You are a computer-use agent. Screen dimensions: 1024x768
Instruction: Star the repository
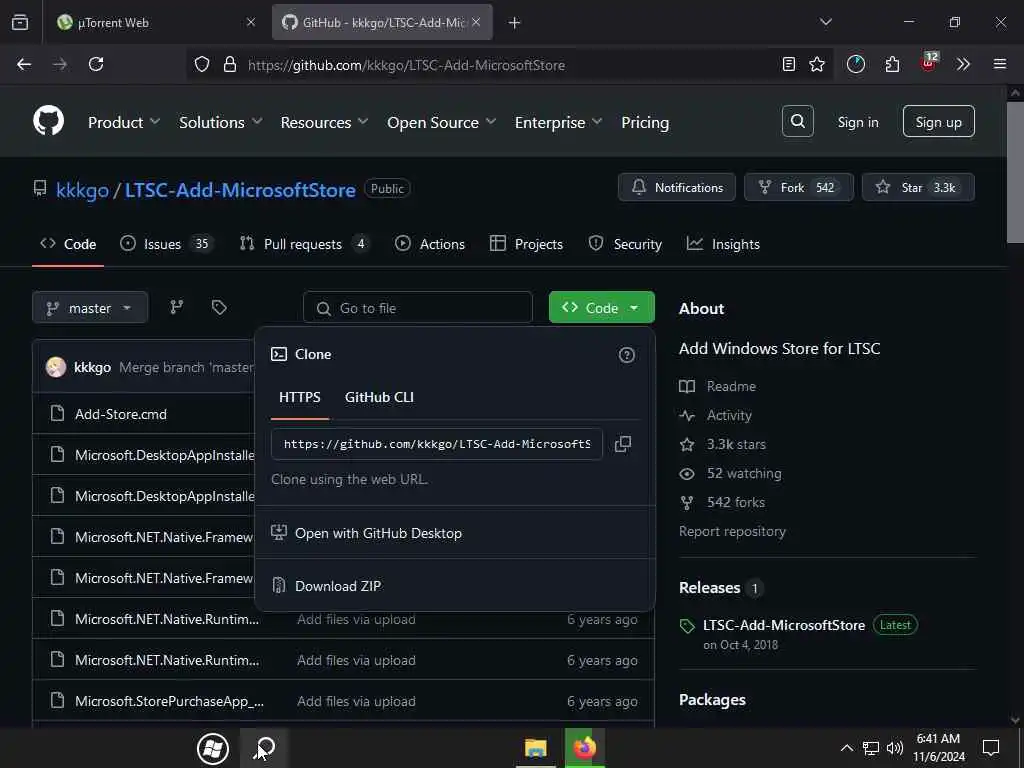(918, 187)
